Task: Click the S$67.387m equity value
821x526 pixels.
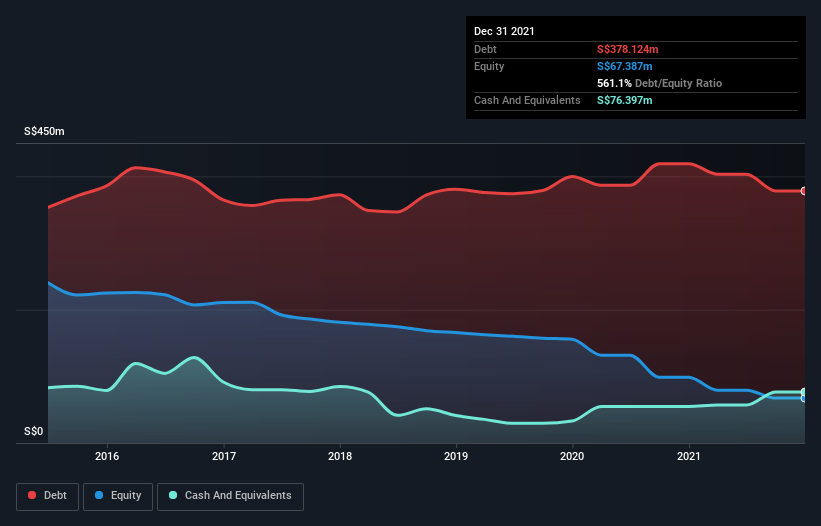Action: (x=625, y=66)
